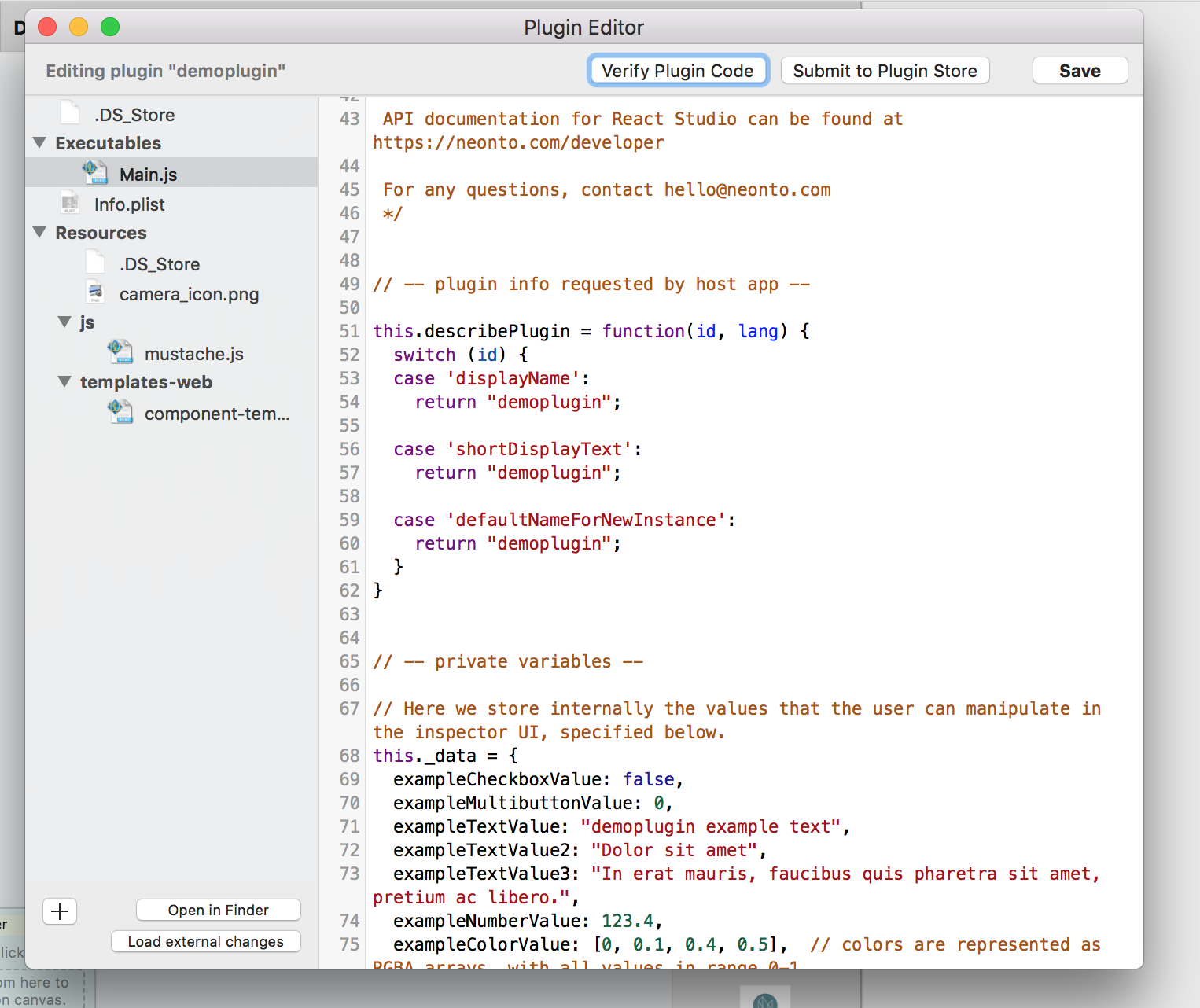Collapse the Executables folder
1200x1008 pixels.
[x=40, y=143]
